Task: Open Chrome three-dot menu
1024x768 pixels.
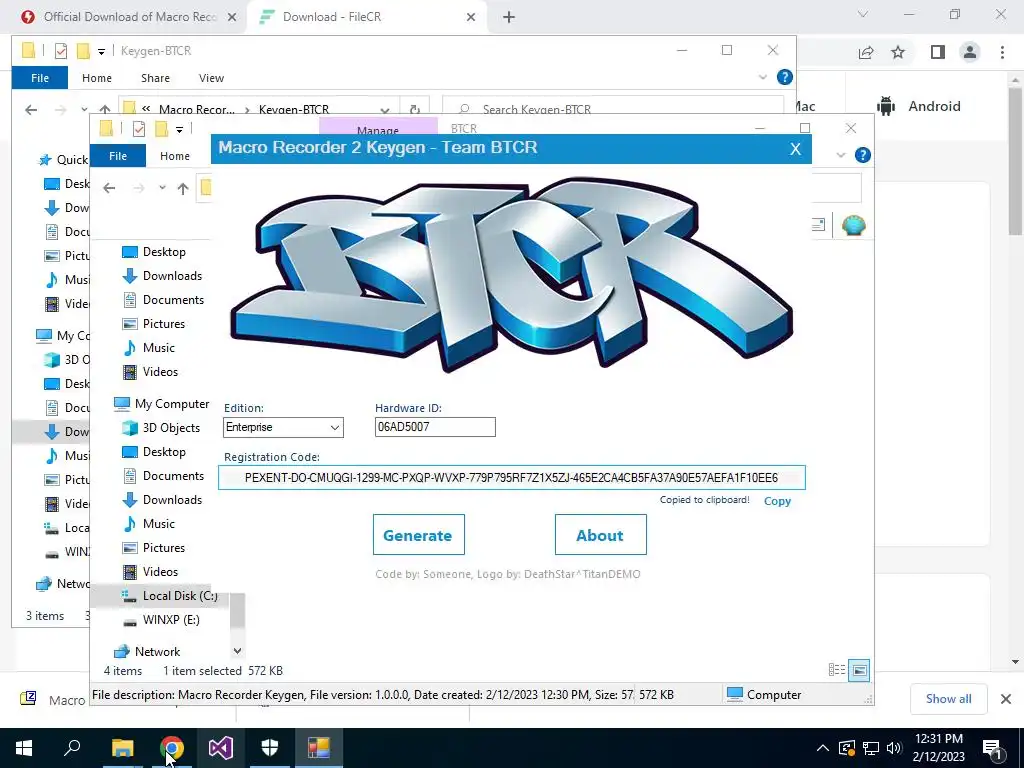Action: tap(1002, 52)
